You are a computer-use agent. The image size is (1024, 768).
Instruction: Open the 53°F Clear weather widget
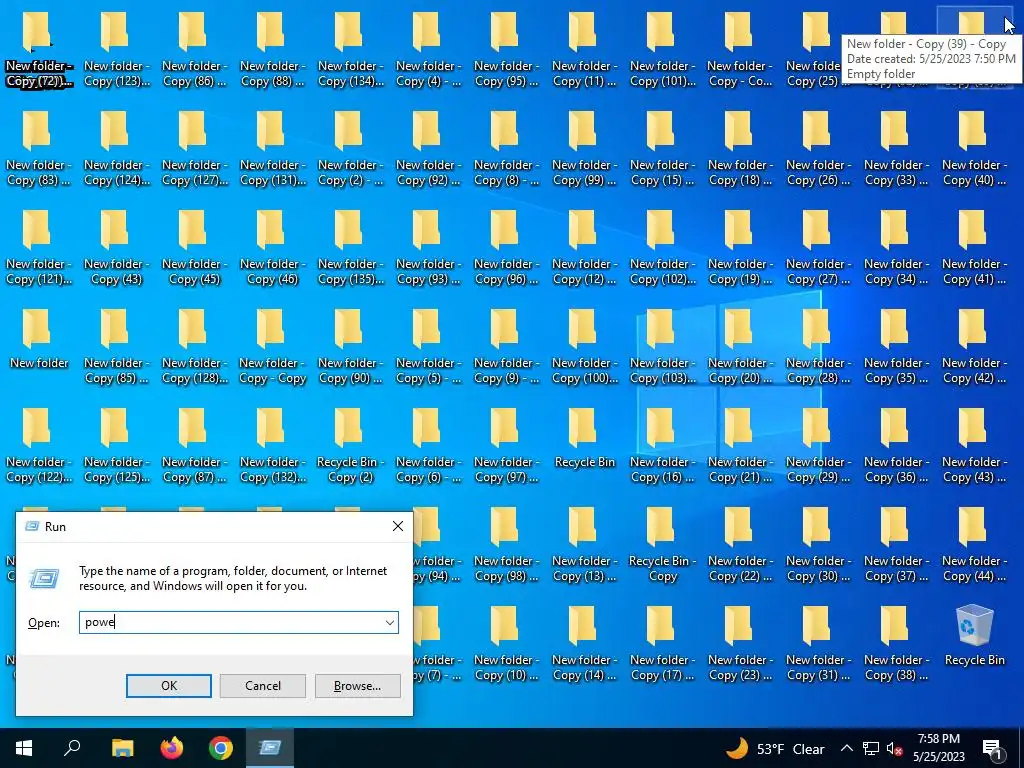pos(775,748)
